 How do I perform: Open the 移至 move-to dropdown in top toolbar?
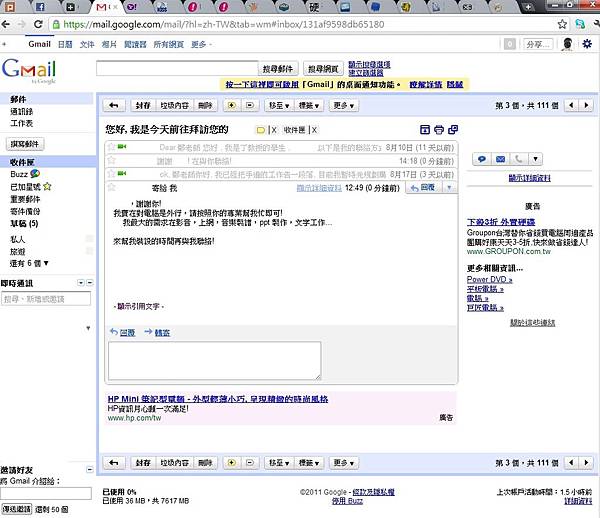279,105
